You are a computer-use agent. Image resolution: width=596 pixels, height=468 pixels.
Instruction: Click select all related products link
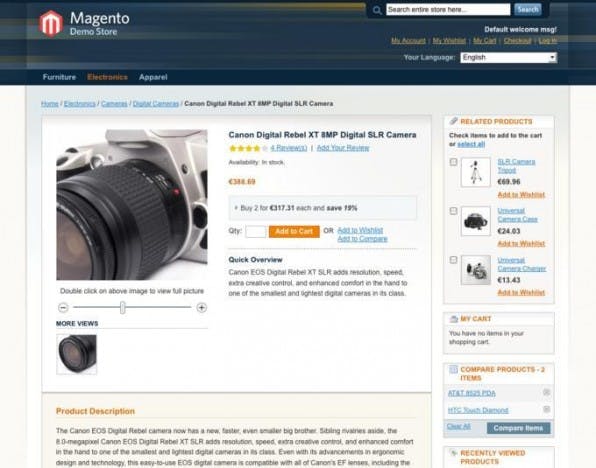click(x=471, y=144)
